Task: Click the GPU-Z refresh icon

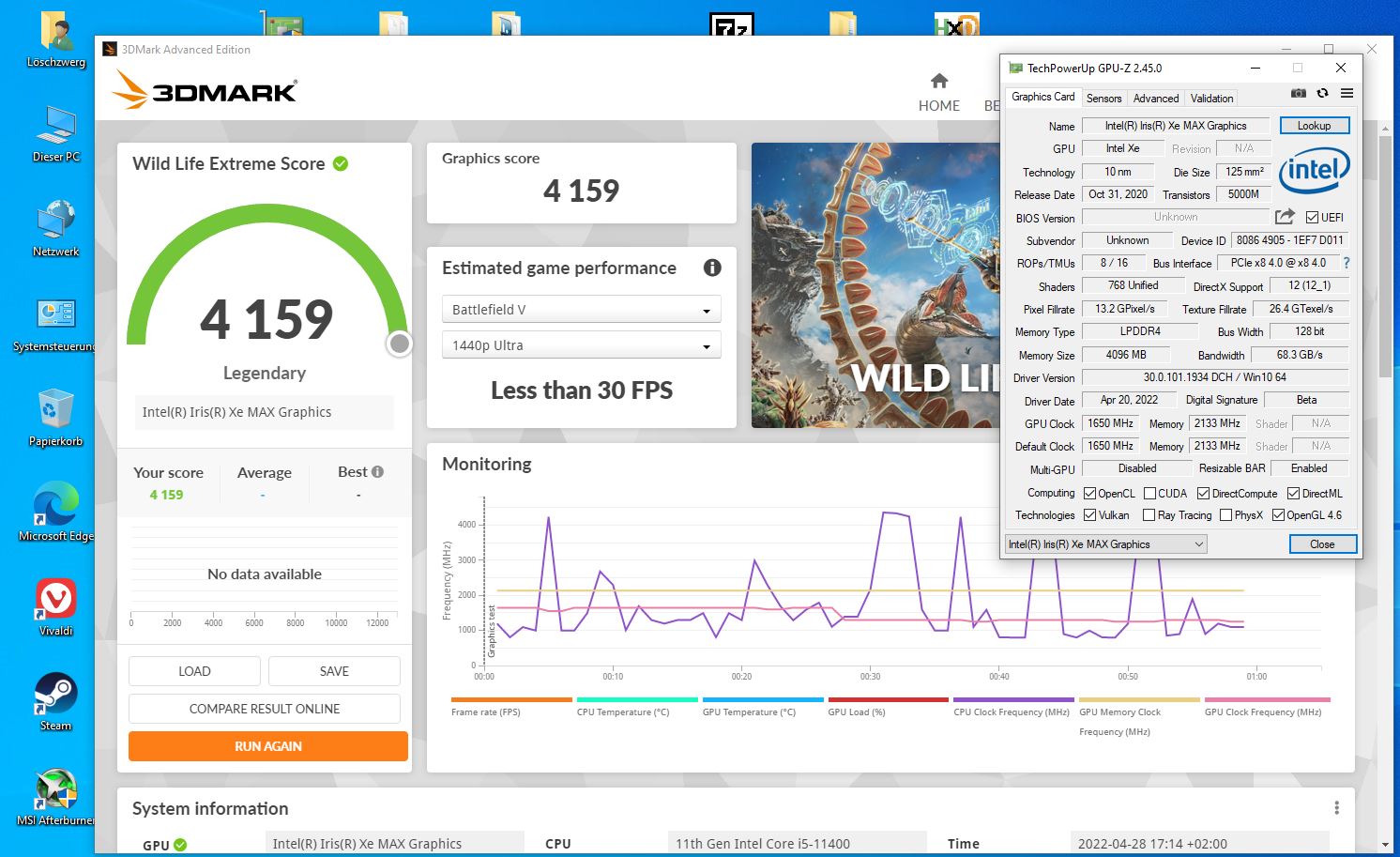Action: [1322, 93]
